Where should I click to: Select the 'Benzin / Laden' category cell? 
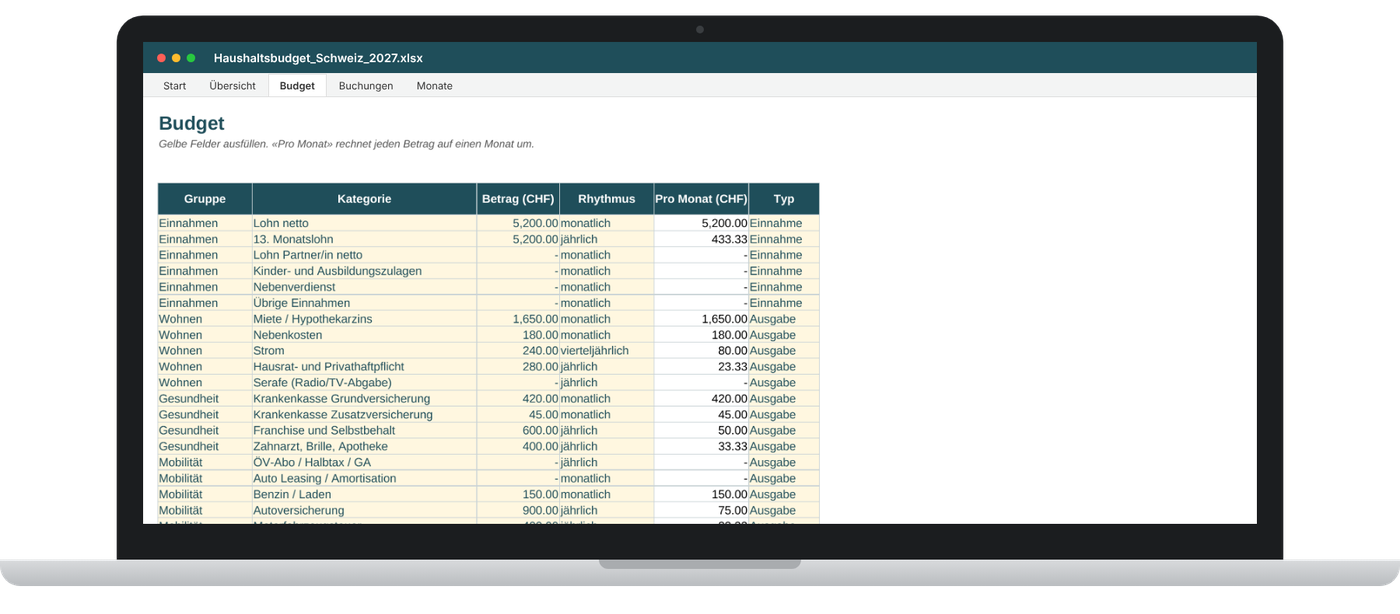click(x=364, y=494)
